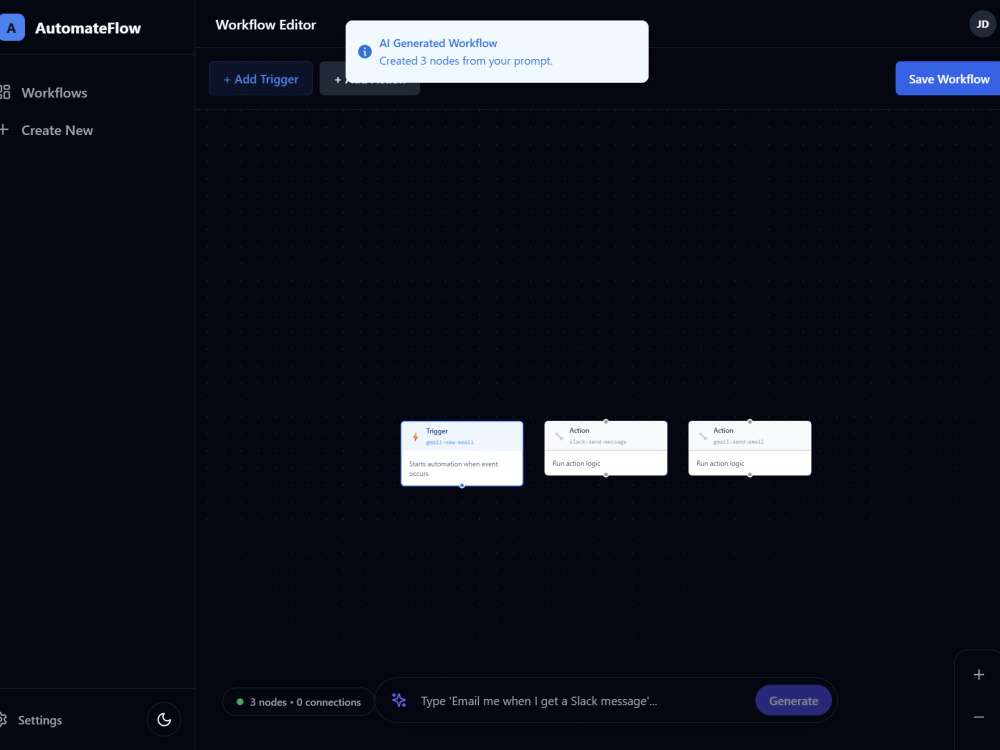
Task: Click the lightning bolt icon on Trigger node
Action: pyautogui.click(x=415, y=437)
